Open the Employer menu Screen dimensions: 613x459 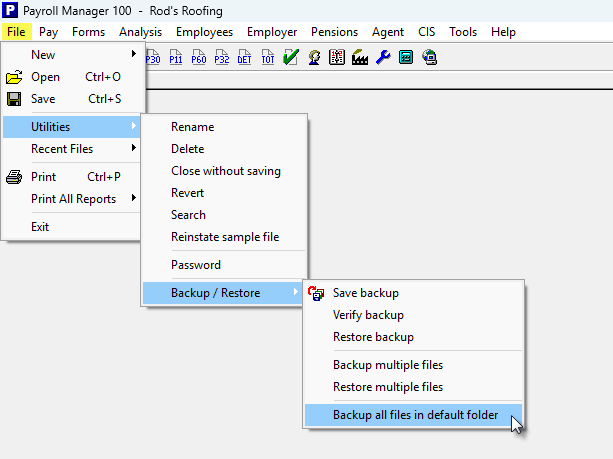tap(272, 32)
